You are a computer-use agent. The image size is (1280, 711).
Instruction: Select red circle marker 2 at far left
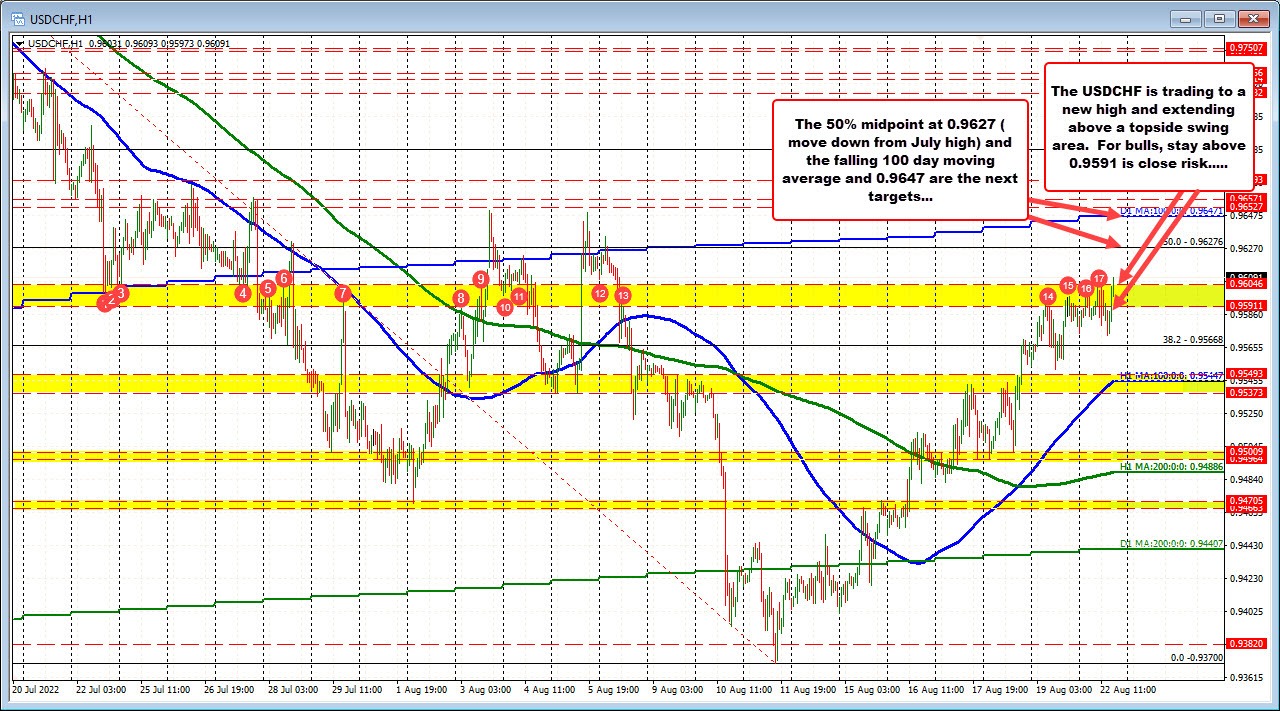point(108,301)
